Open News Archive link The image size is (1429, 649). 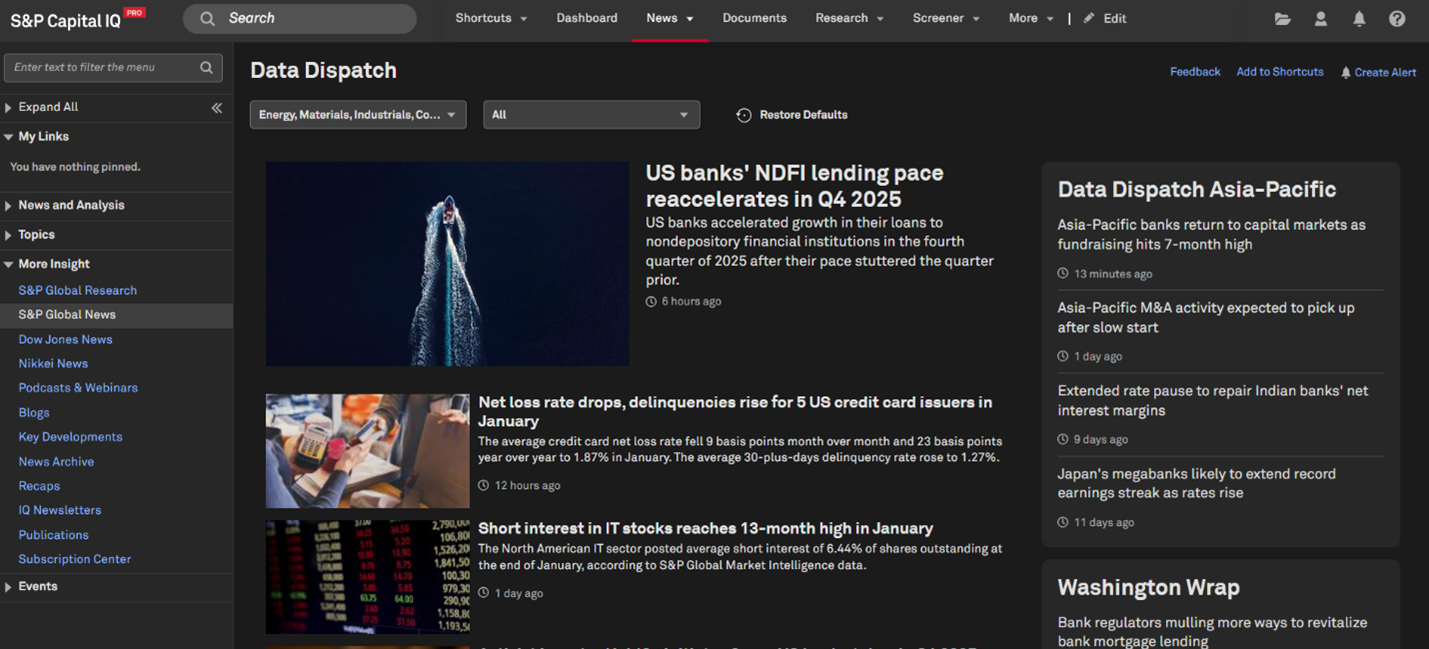coord(56,462)
